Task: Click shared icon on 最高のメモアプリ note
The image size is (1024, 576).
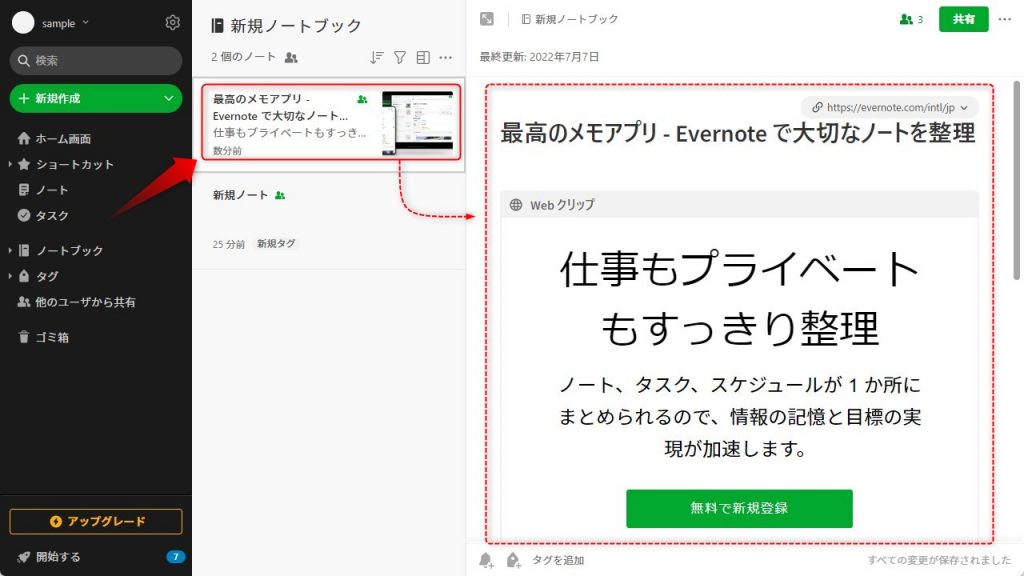Action: (362, 99)
